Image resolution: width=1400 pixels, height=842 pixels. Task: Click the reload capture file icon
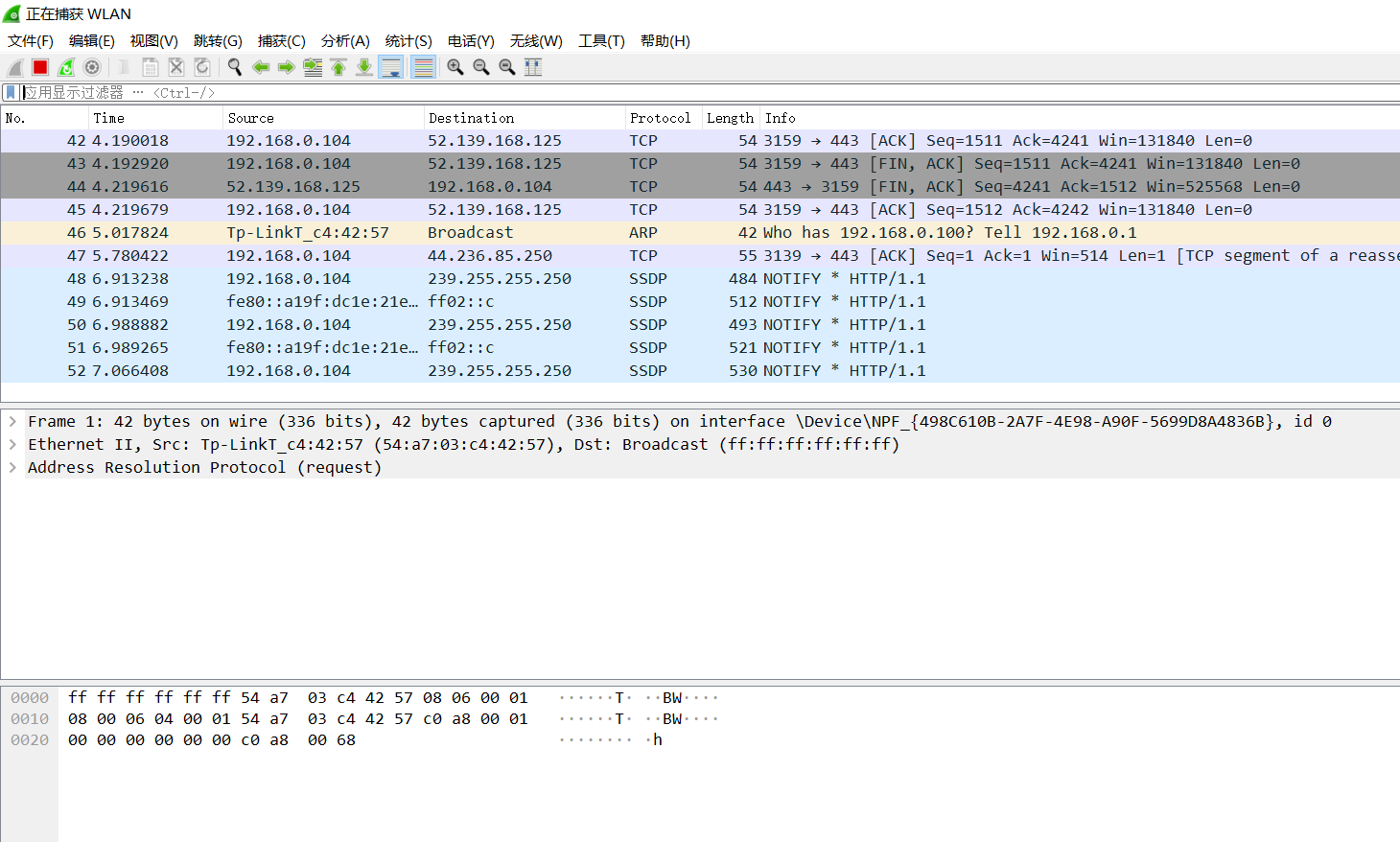tap(202, 67)
